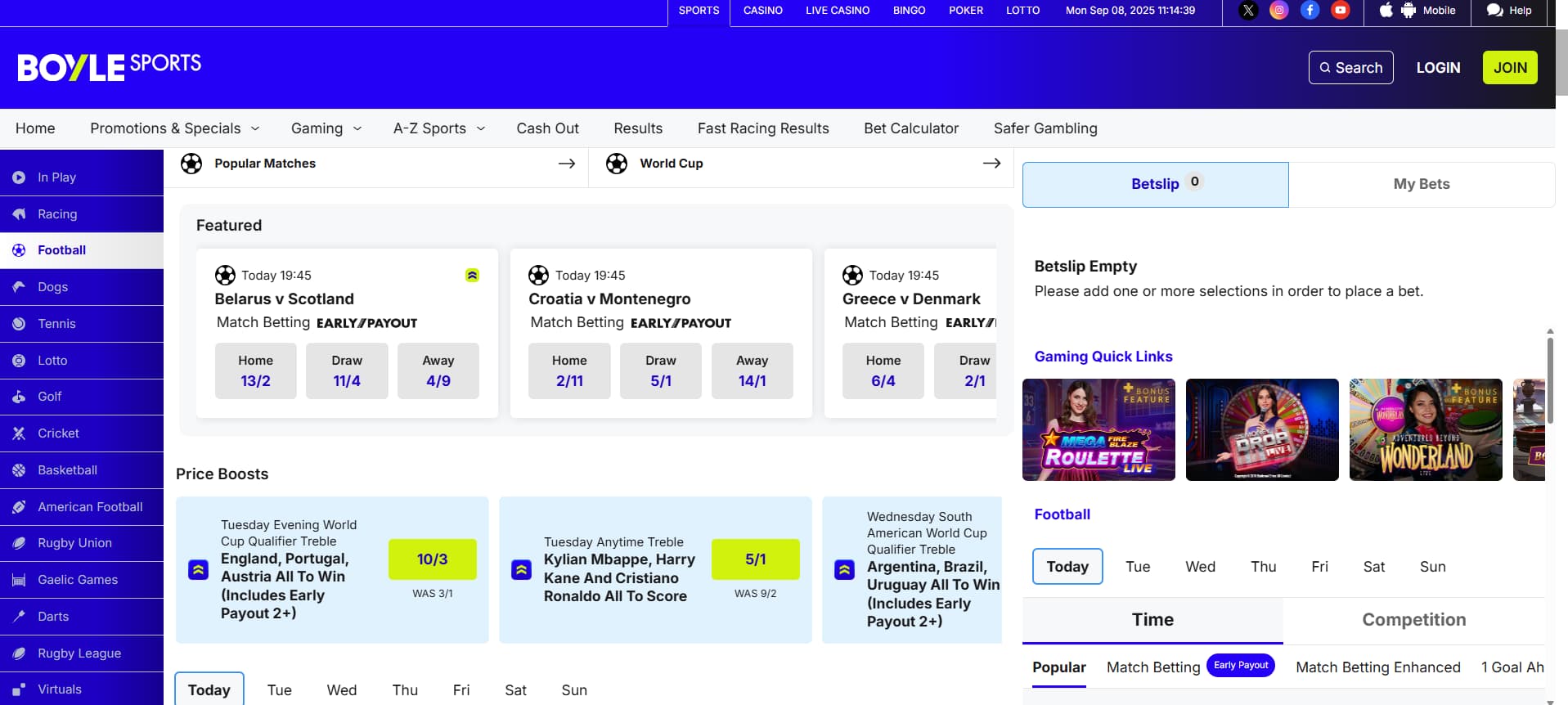Click the Android app icon

[1409, 11]
